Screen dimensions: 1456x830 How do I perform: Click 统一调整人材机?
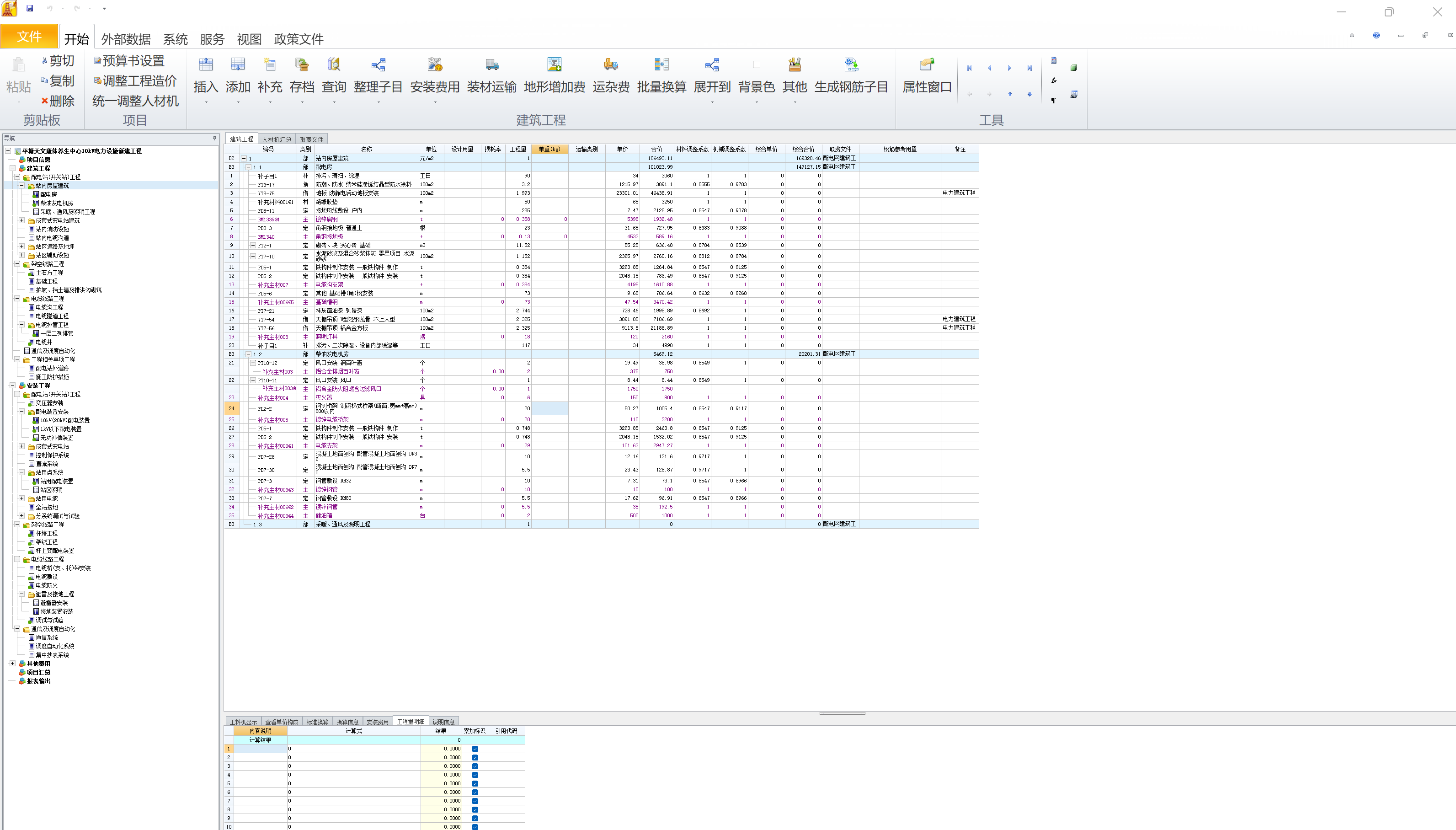(x=136, y=101)
